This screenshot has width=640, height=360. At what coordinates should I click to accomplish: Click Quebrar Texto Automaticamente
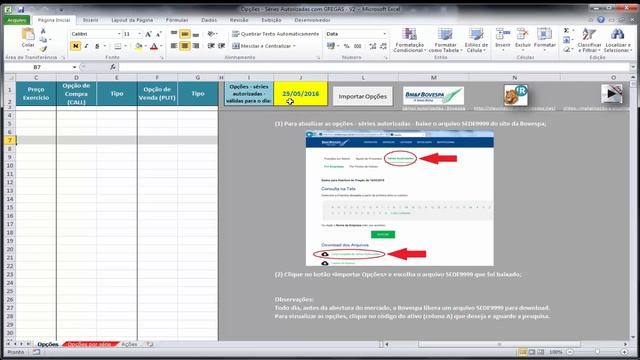coord(276,34)
